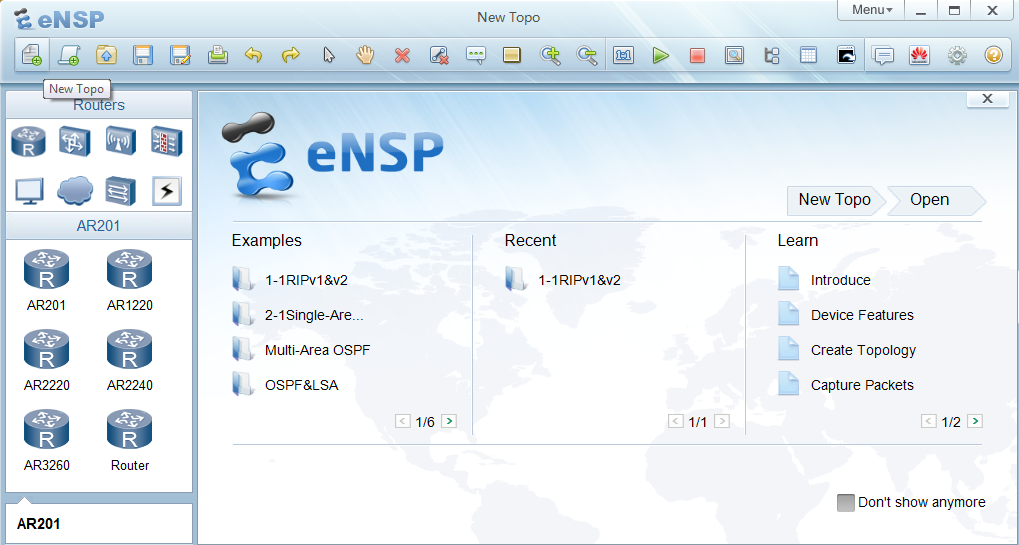The image size is (1019, 545).
Task: Start devices with green play icon
Action: click(x=660, y=55)
